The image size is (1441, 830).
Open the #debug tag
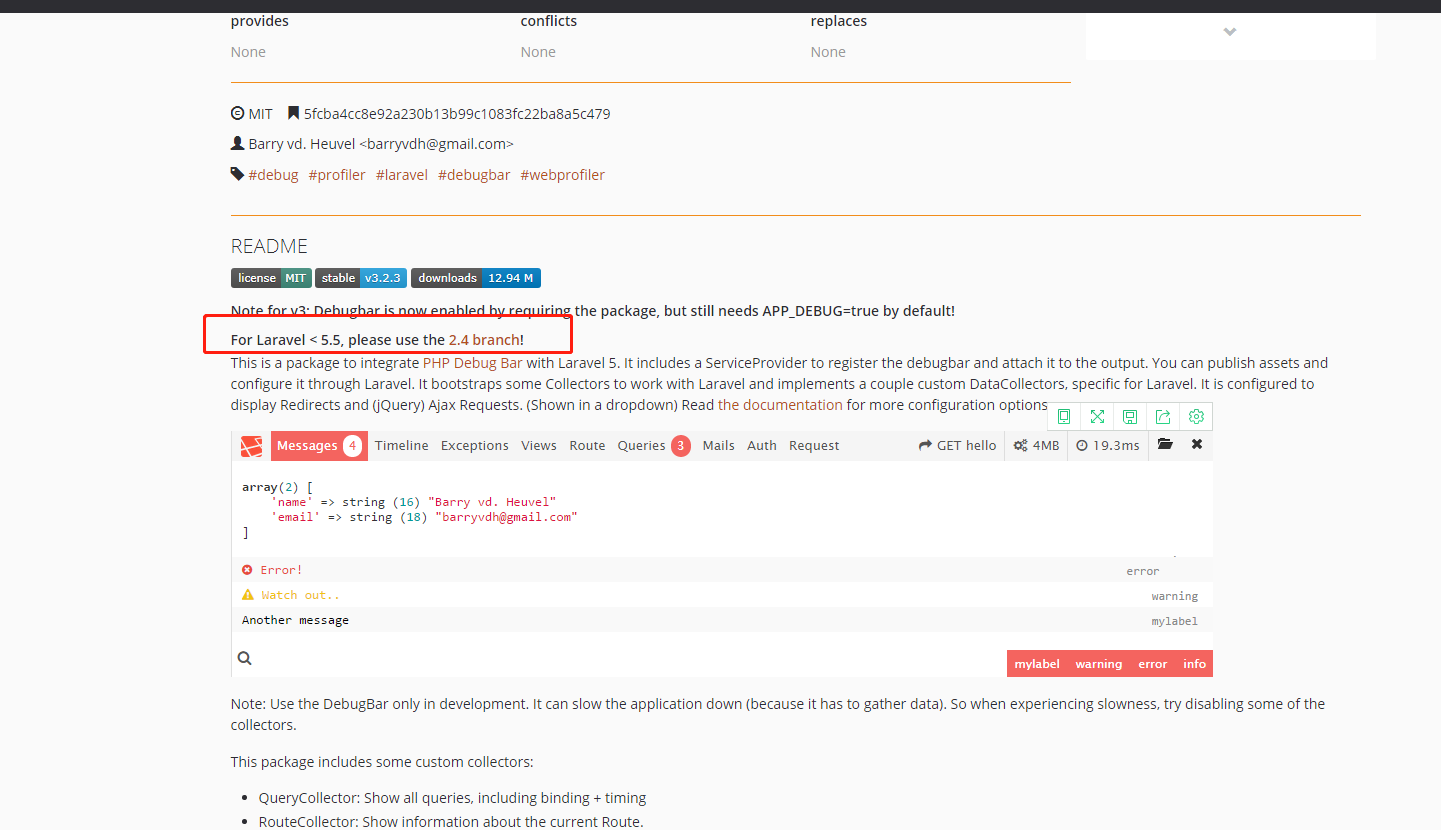[x=273, y=175]
